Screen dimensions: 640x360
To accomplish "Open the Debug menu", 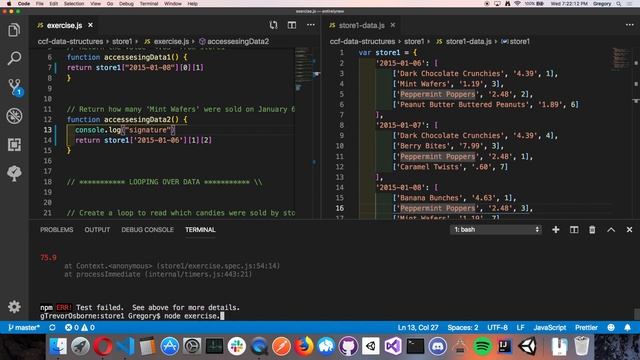I will coord(126,3).
